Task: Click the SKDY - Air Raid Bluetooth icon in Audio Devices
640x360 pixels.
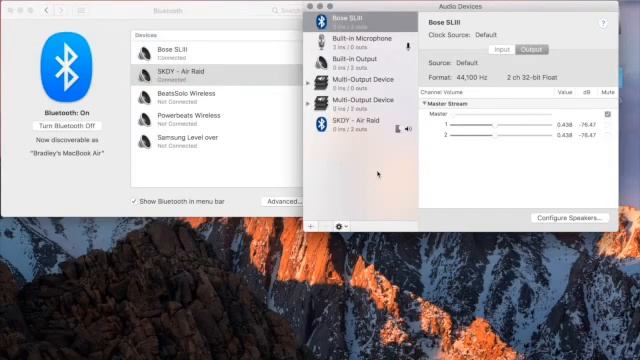Action: pos(322,124)
